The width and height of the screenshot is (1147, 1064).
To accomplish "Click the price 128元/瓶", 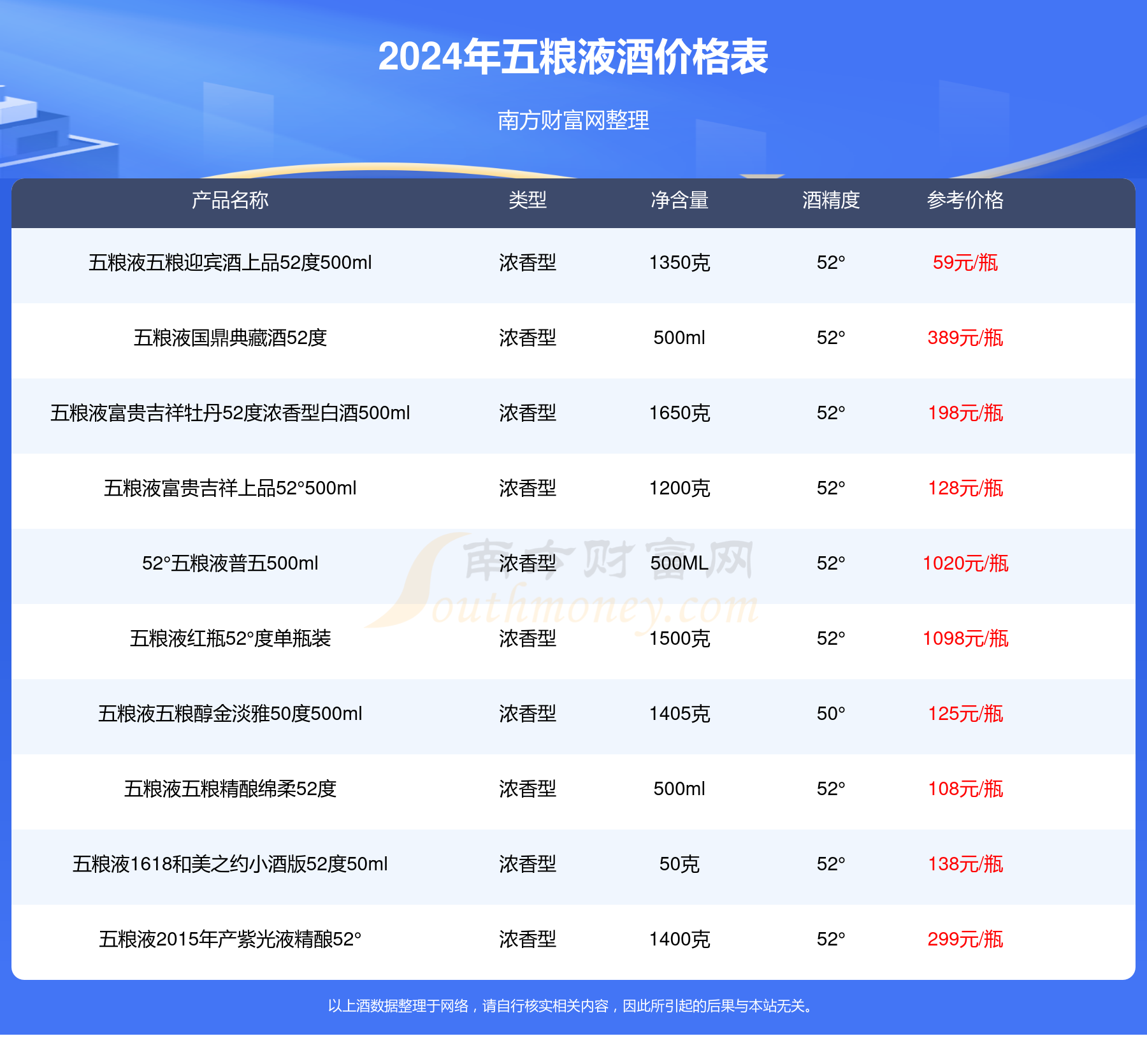I will pyautogui.click(x=965, y=488).
